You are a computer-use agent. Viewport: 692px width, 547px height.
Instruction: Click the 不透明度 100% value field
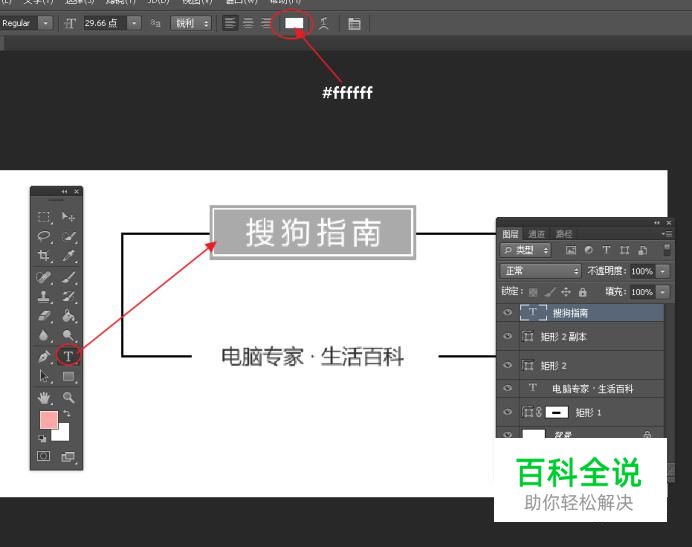coord(642,271)
